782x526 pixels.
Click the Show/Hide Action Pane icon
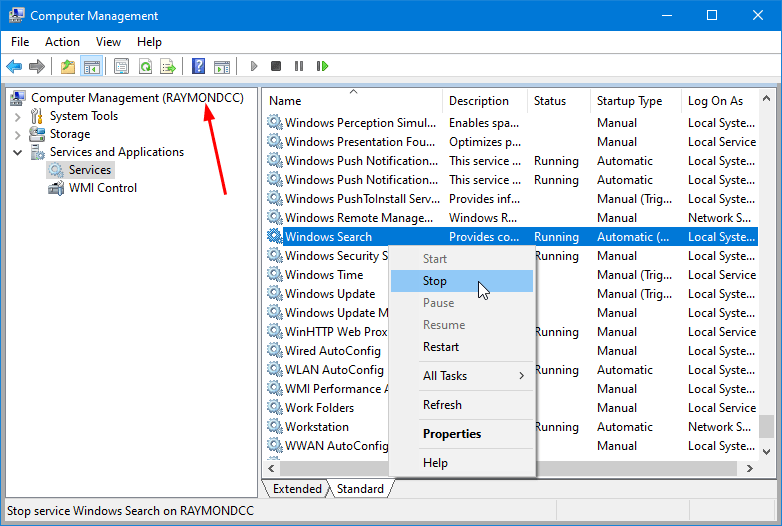(x=222, y=66)
